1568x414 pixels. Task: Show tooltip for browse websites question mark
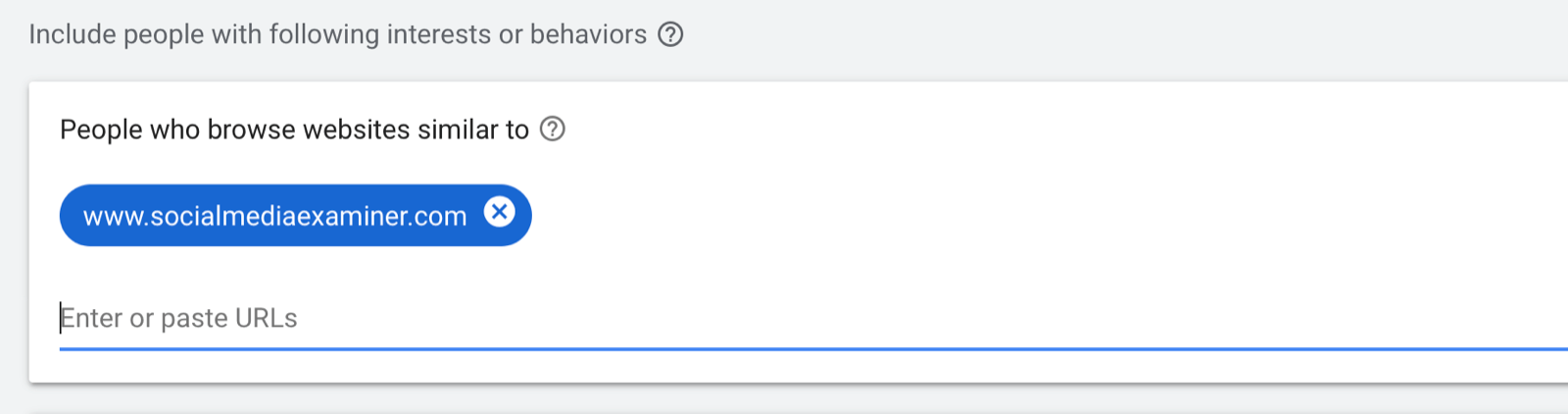[x=553, y=129]
